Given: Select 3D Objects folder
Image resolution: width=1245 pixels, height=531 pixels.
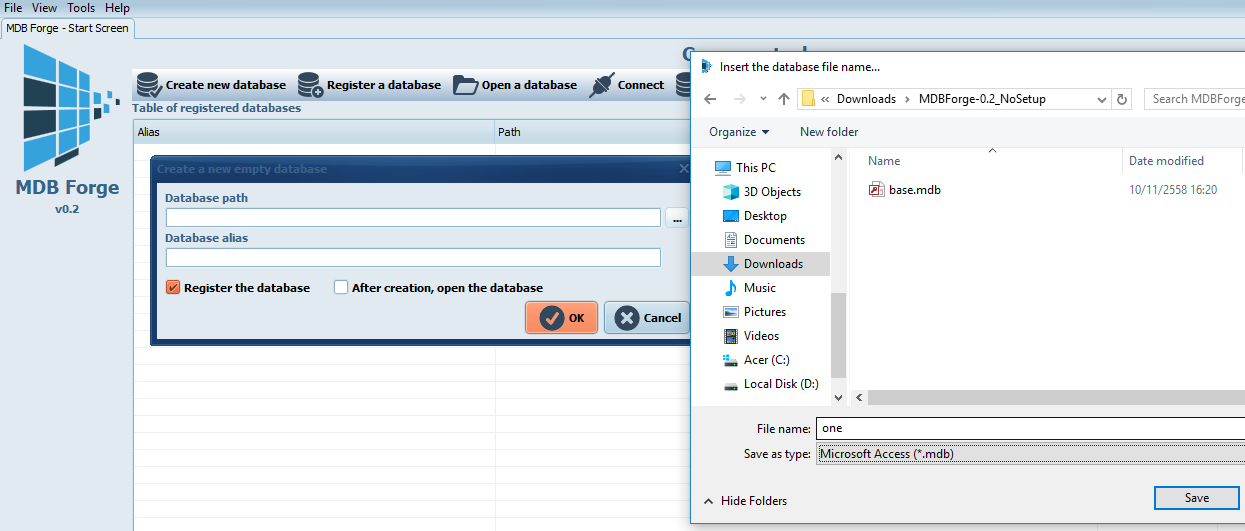Looking at the screenshot, I should coord(772,192).
